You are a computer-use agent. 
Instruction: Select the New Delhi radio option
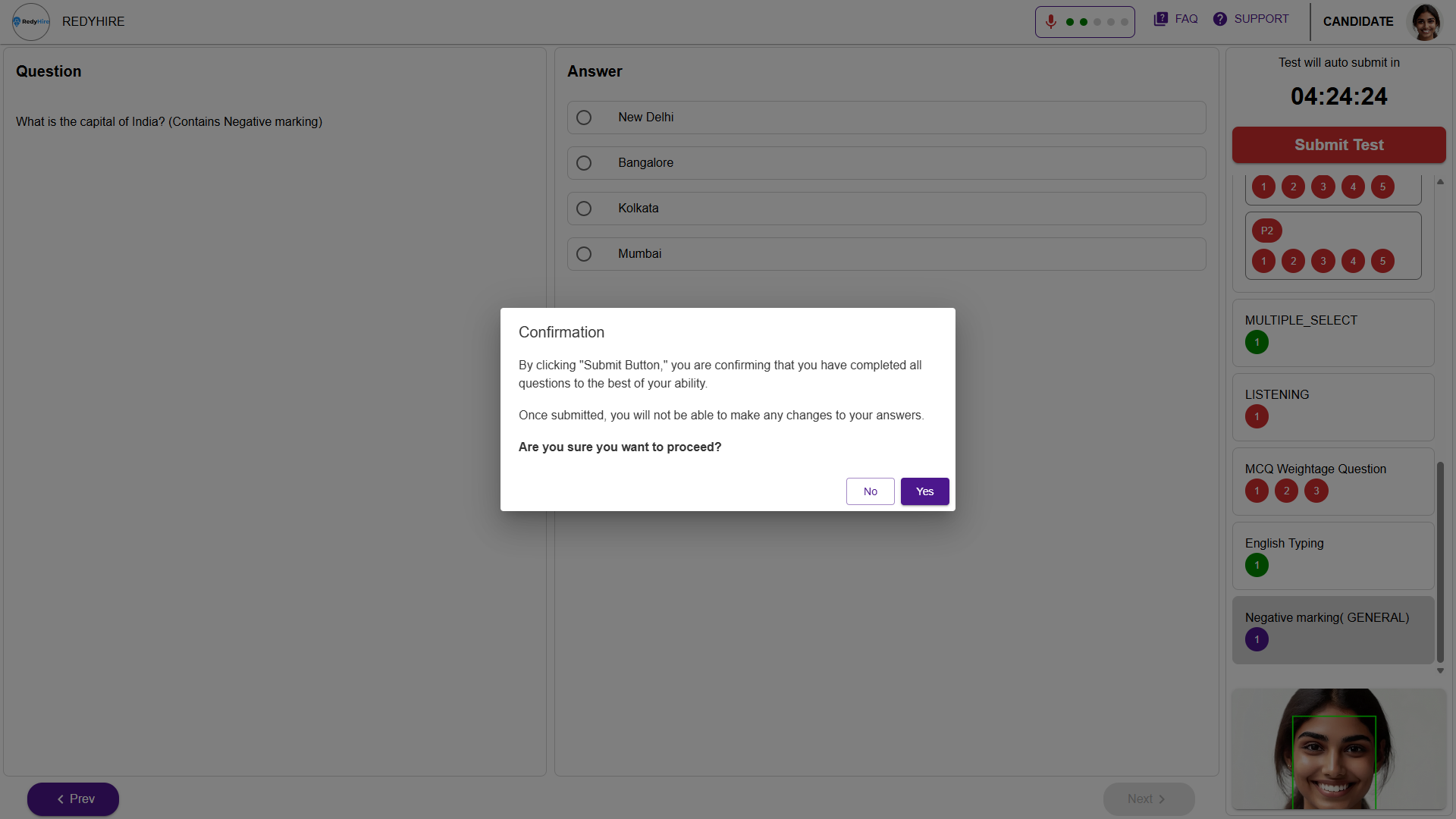pyautogui.click(x=584, y=118)
